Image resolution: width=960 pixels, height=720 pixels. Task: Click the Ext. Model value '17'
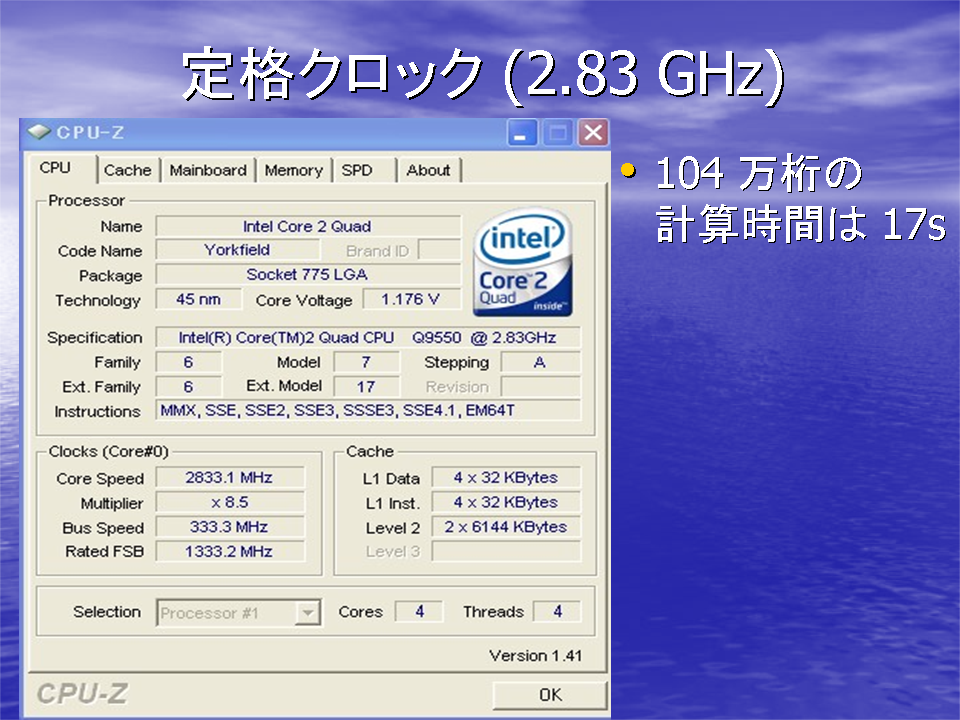(366, 387)
